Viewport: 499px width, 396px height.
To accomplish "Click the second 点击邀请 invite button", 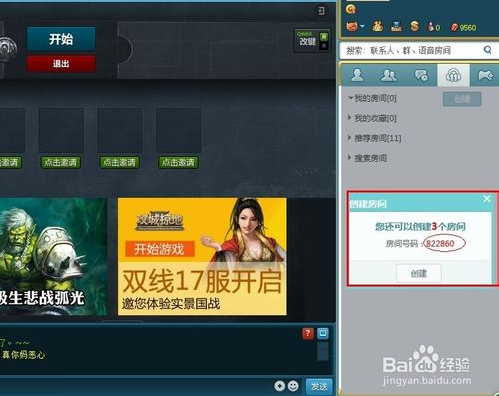I will click(60, 162).
